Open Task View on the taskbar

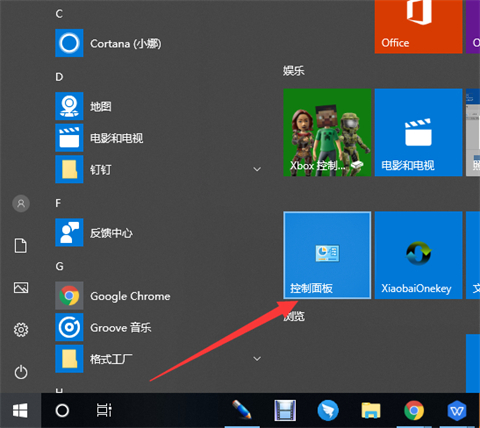(x=104, y=410)
